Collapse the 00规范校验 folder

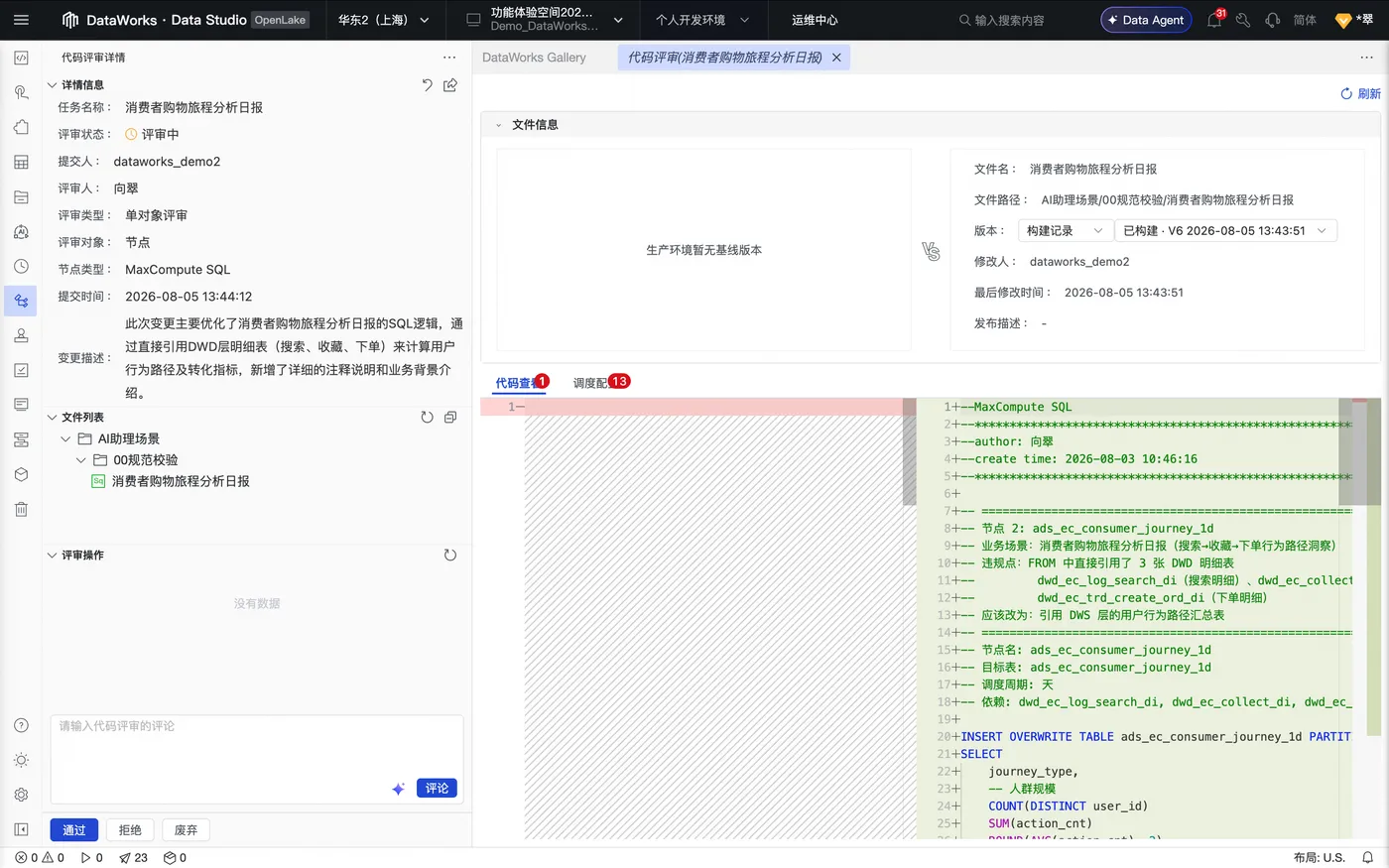point(81,460)
